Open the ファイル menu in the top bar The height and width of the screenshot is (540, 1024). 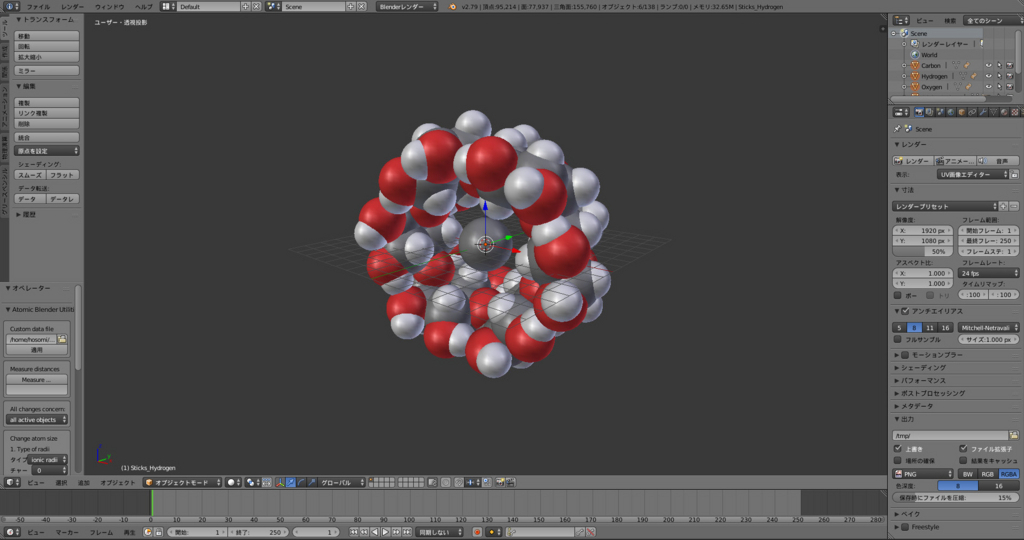coord(37,7)
